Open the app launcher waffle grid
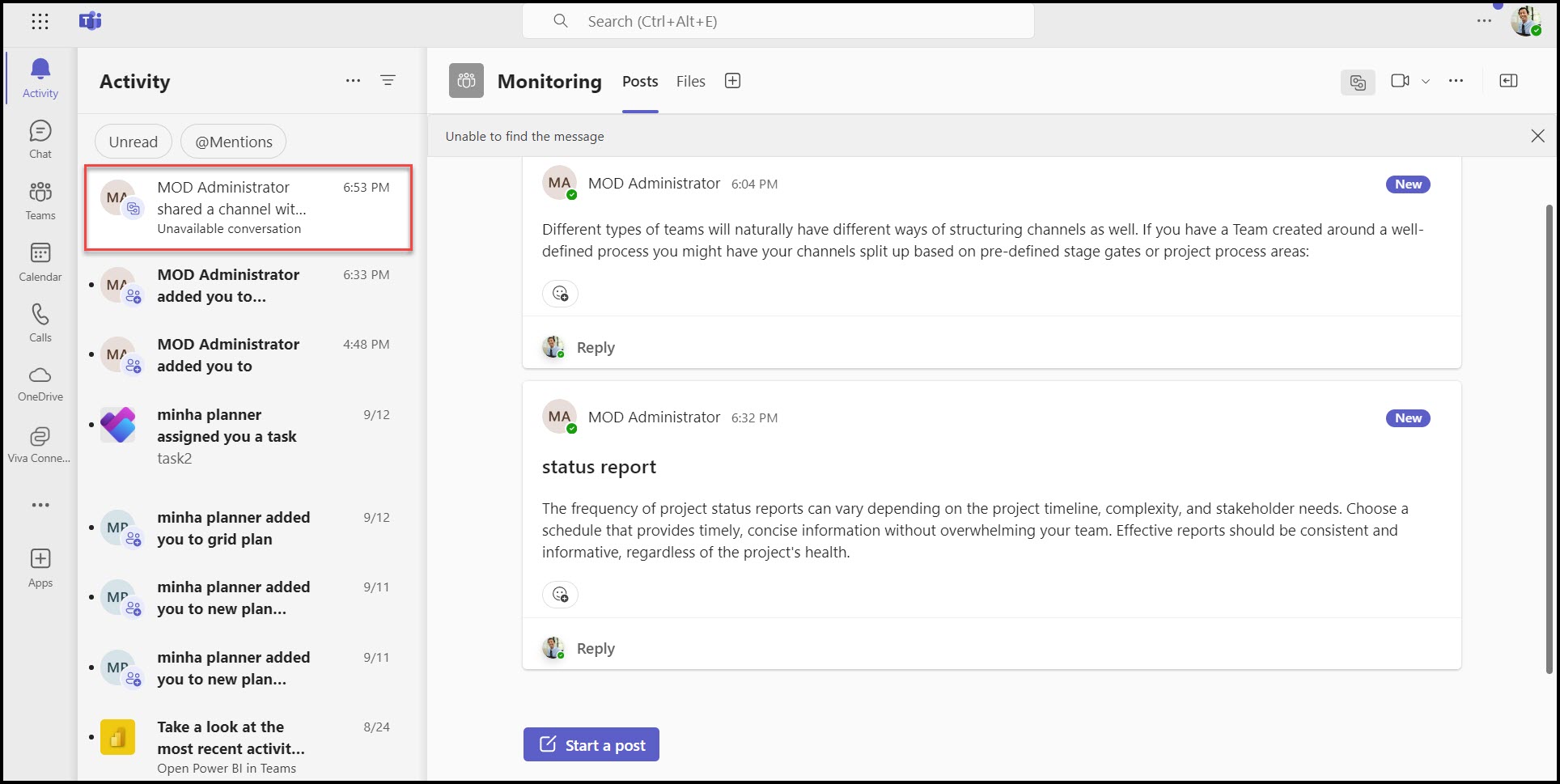The width and height of the screenshot is (1560, 784). coord(40,22)
